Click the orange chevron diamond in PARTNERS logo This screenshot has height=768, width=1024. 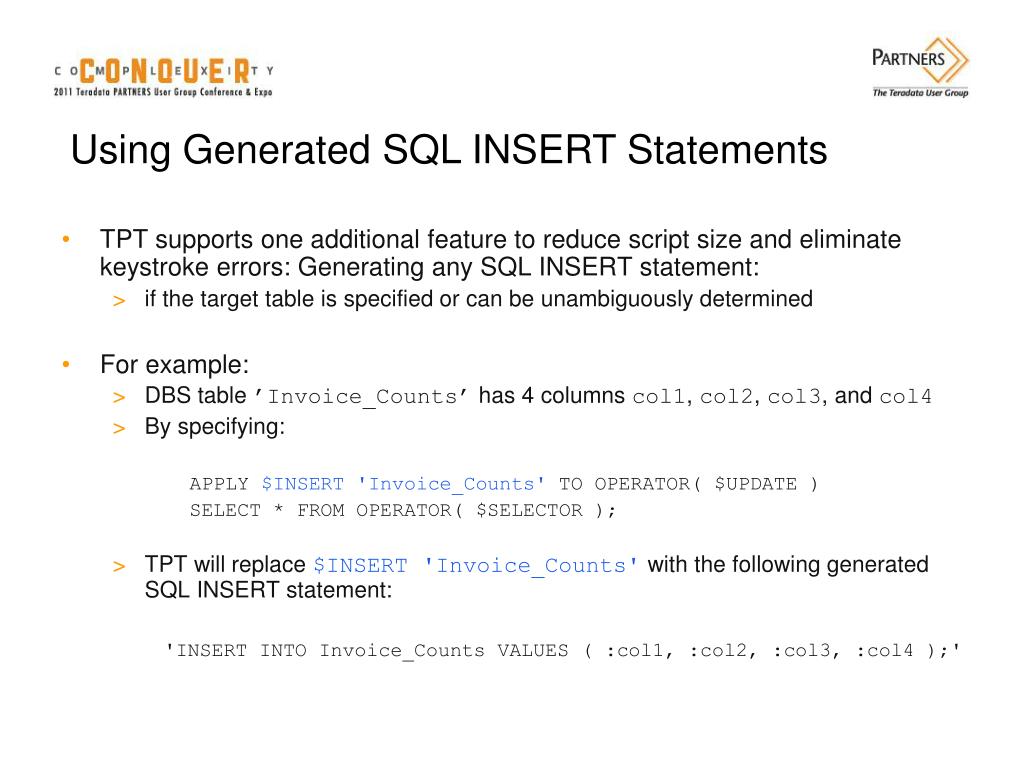tap(956, 61)
